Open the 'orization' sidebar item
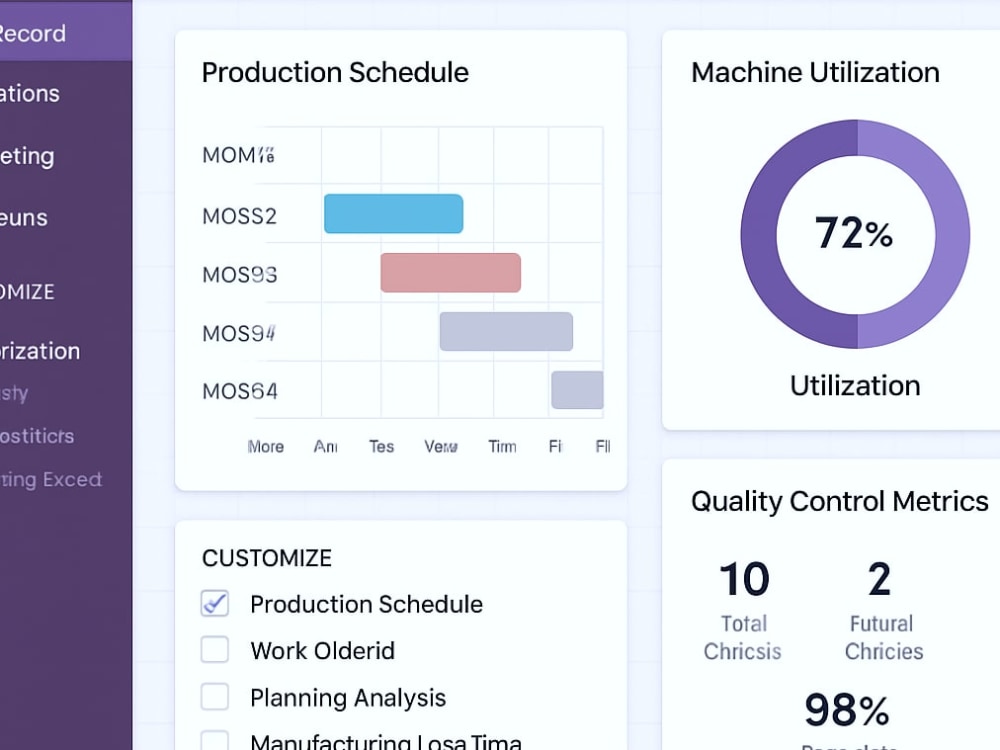 tap(40, 351)
